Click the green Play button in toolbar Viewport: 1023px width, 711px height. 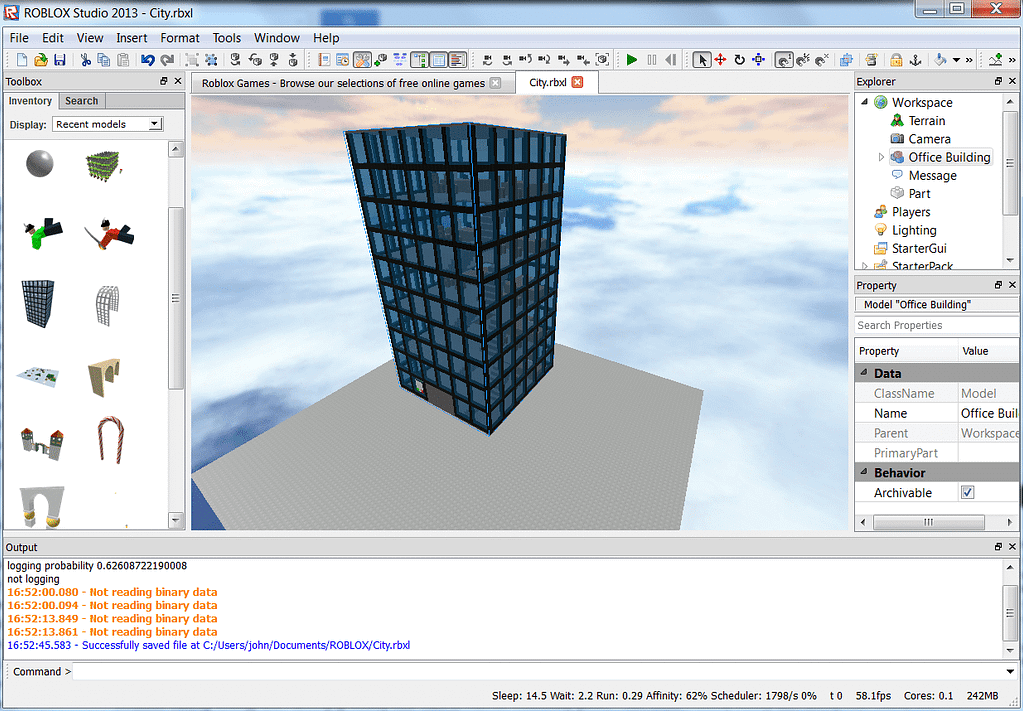[x=631, y=60]
